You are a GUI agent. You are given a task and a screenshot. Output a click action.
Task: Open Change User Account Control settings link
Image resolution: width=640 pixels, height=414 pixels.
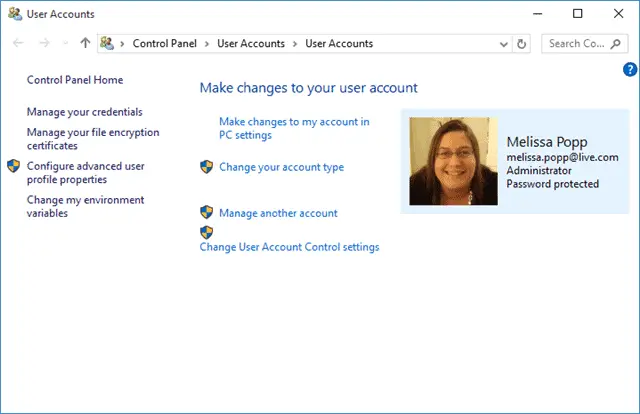point(289,247)
